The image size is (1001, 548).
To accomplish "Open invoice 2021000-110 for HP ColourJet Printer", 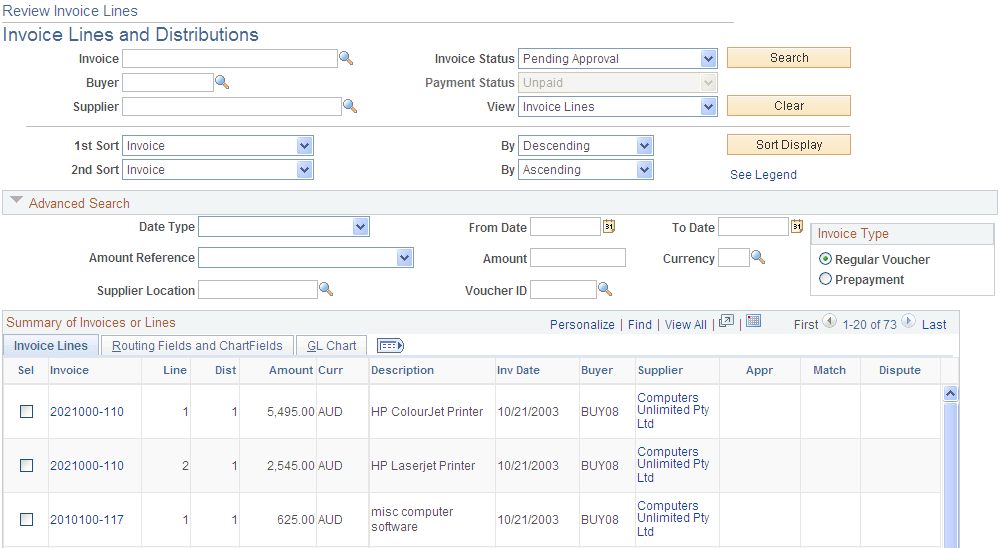I will 87,412.
